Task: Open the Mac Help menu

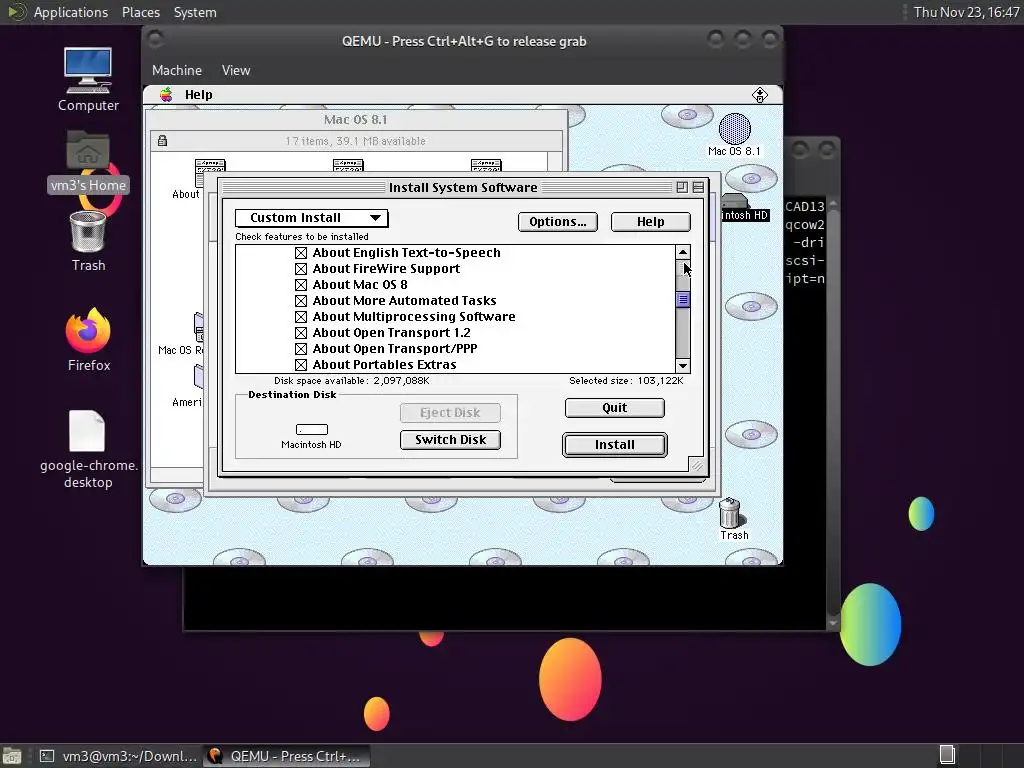Action: 199,95
